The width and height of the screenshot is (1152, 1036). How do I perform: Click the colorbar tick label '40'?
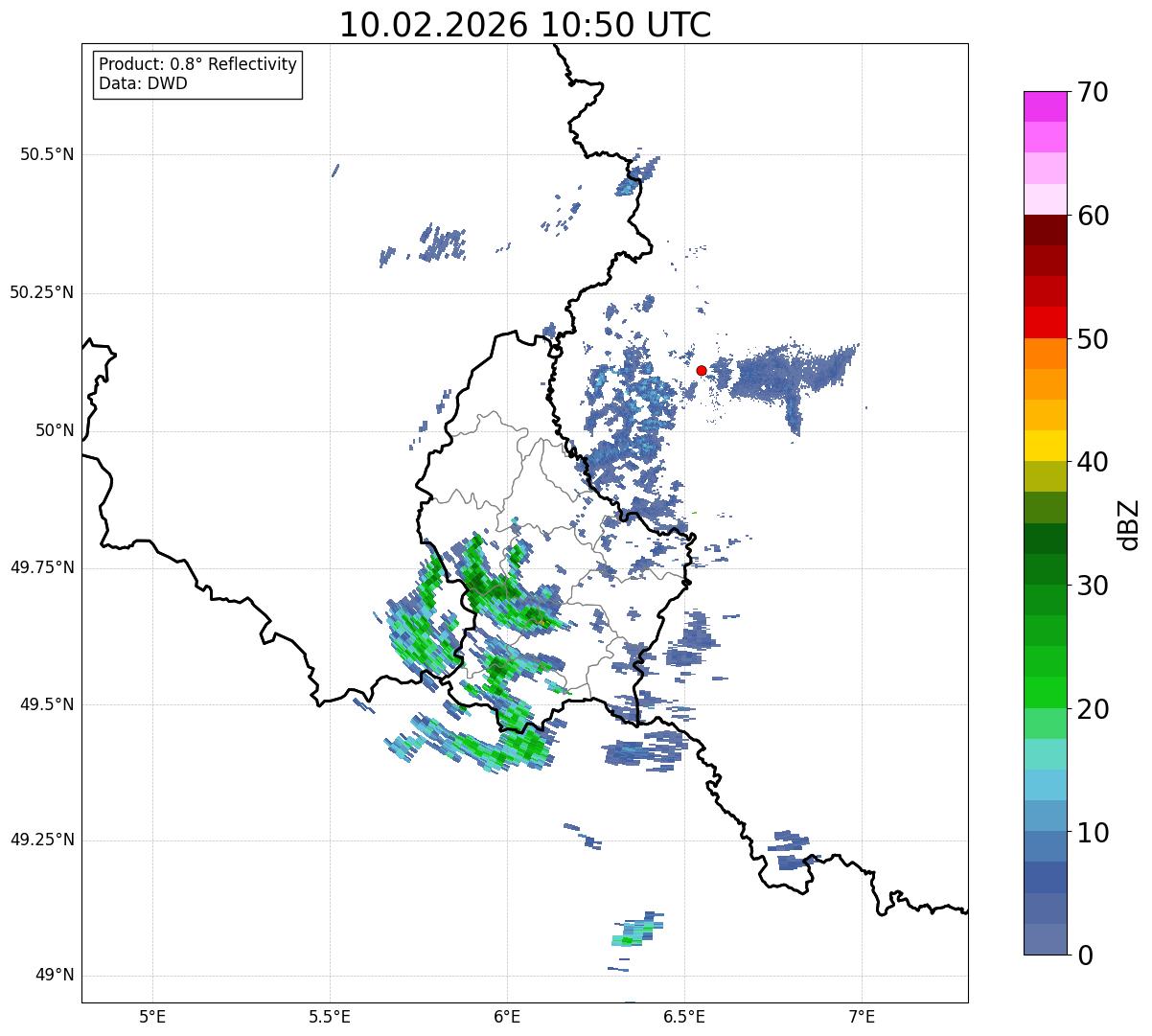point(1093,462)
